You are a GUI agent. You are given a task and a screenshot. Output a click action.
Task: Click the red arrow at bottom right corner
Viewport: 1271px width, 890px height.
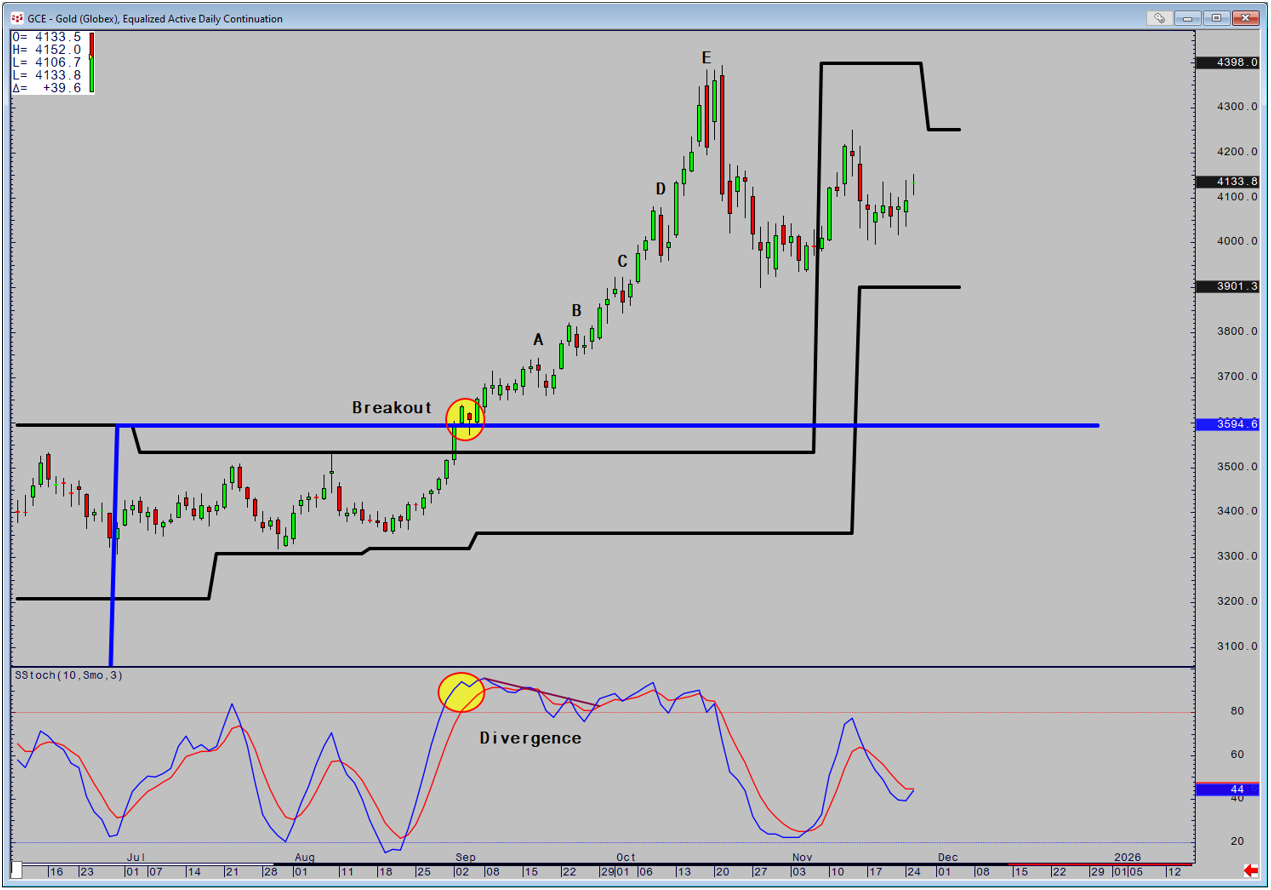[x=1250, y=870]
